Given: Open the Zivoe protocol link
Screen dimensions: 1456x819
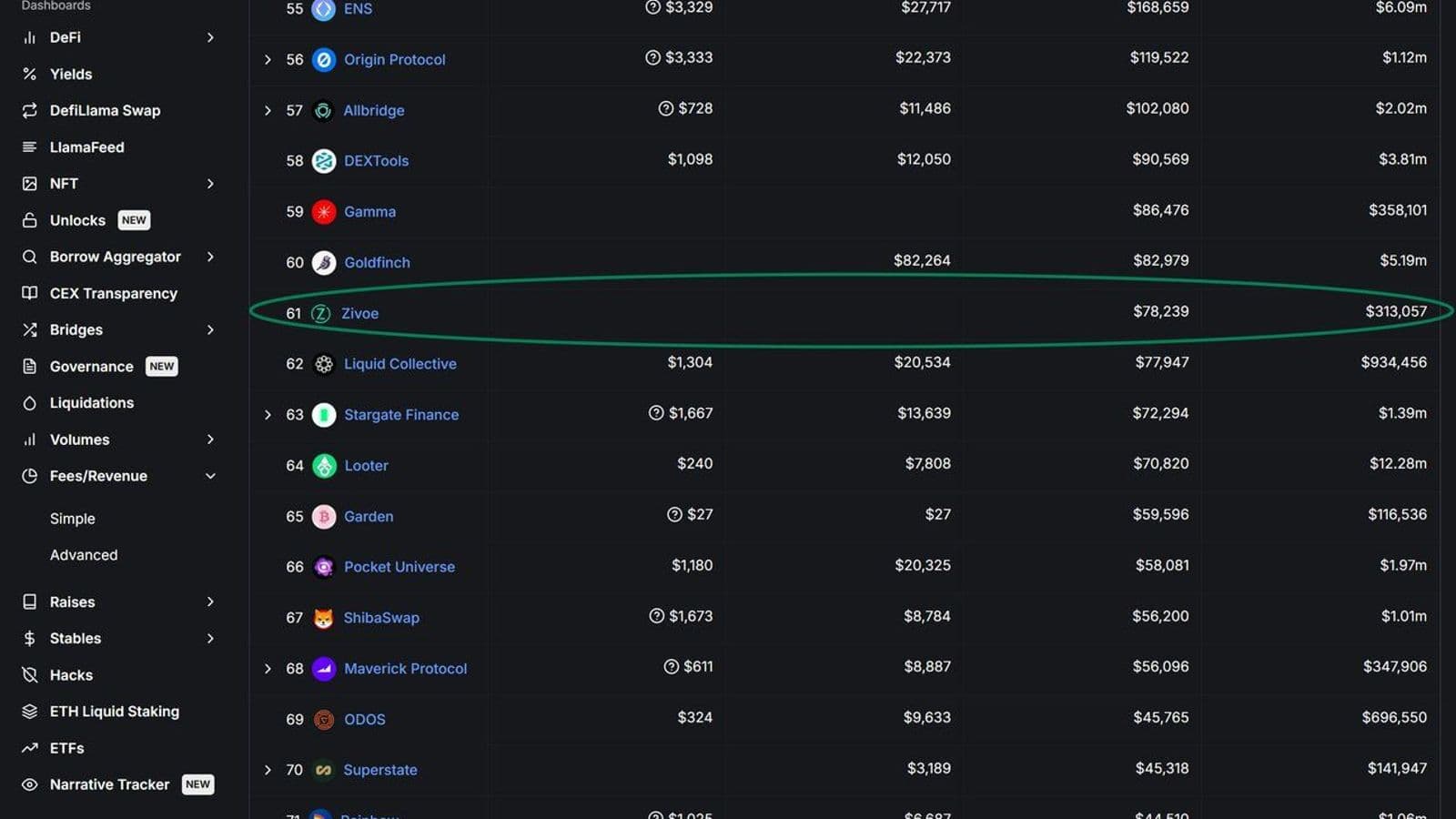Looking at the screenshot, I should coord(359,313).
